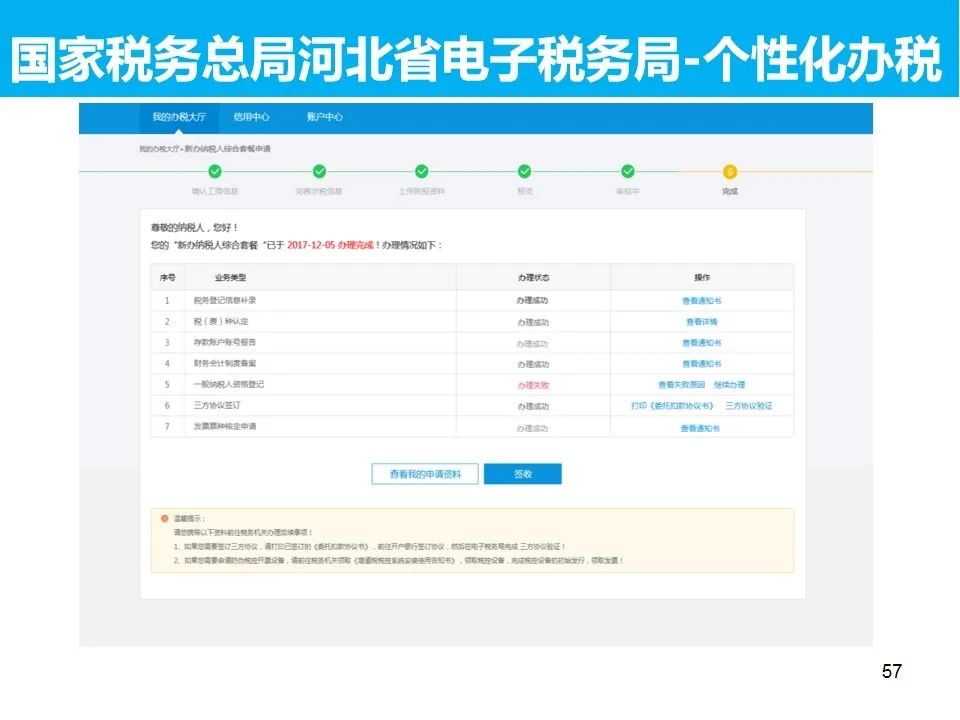Select the 完成 step label
The width and height of the screenshot is (960, 720).
[730, 192]
